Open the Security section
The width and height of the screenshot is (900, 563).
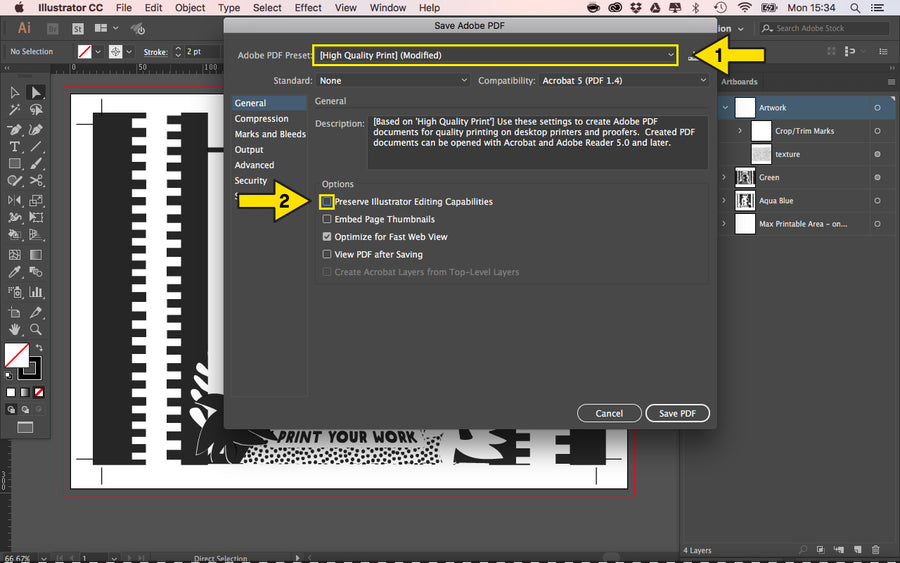click(x=250, y=181)
